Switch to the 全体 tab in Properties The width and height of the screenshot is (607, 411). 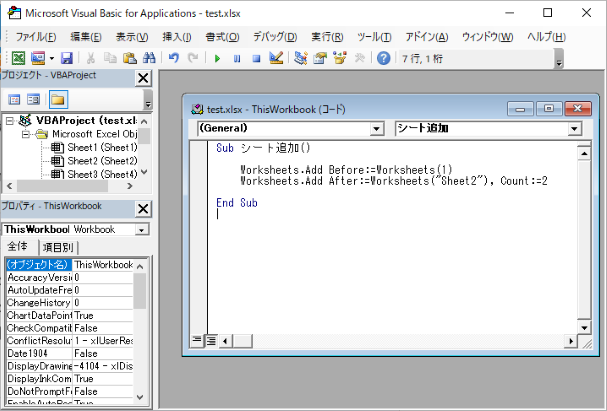point(18,247)
